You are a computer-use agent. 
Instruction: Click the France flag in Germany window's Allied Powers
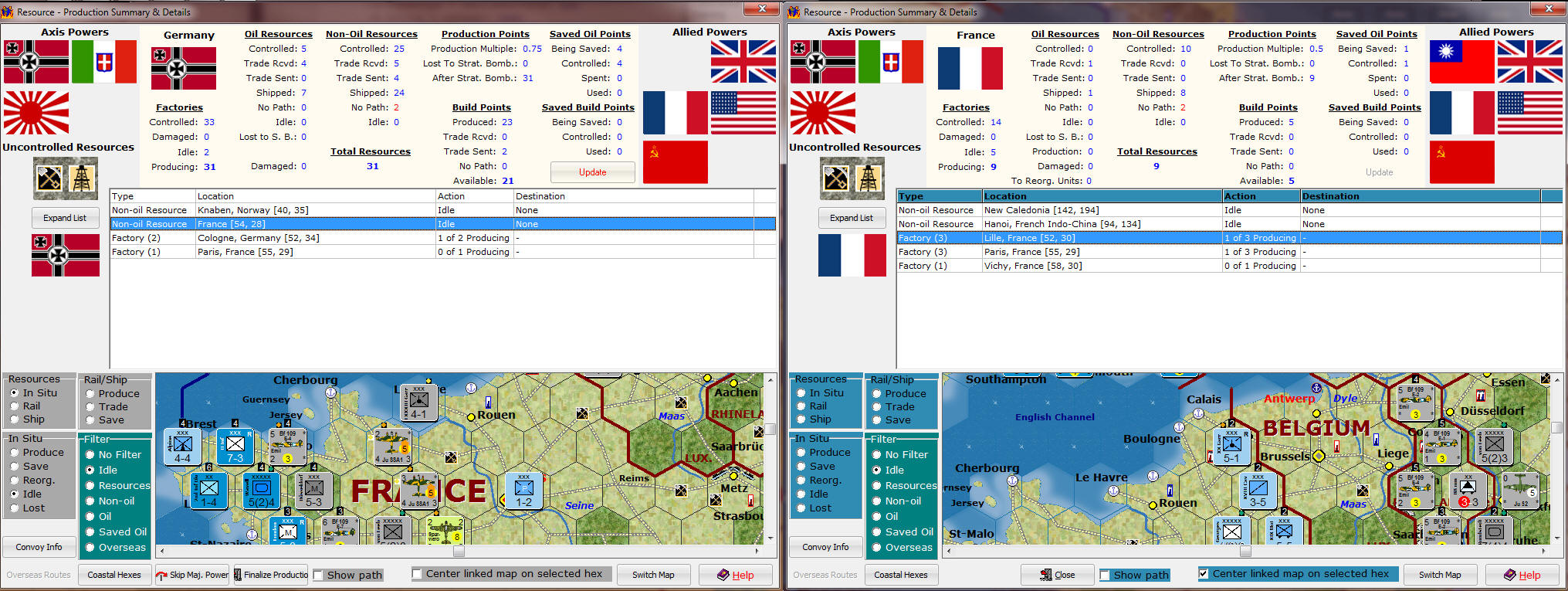[x=676, y=113]
